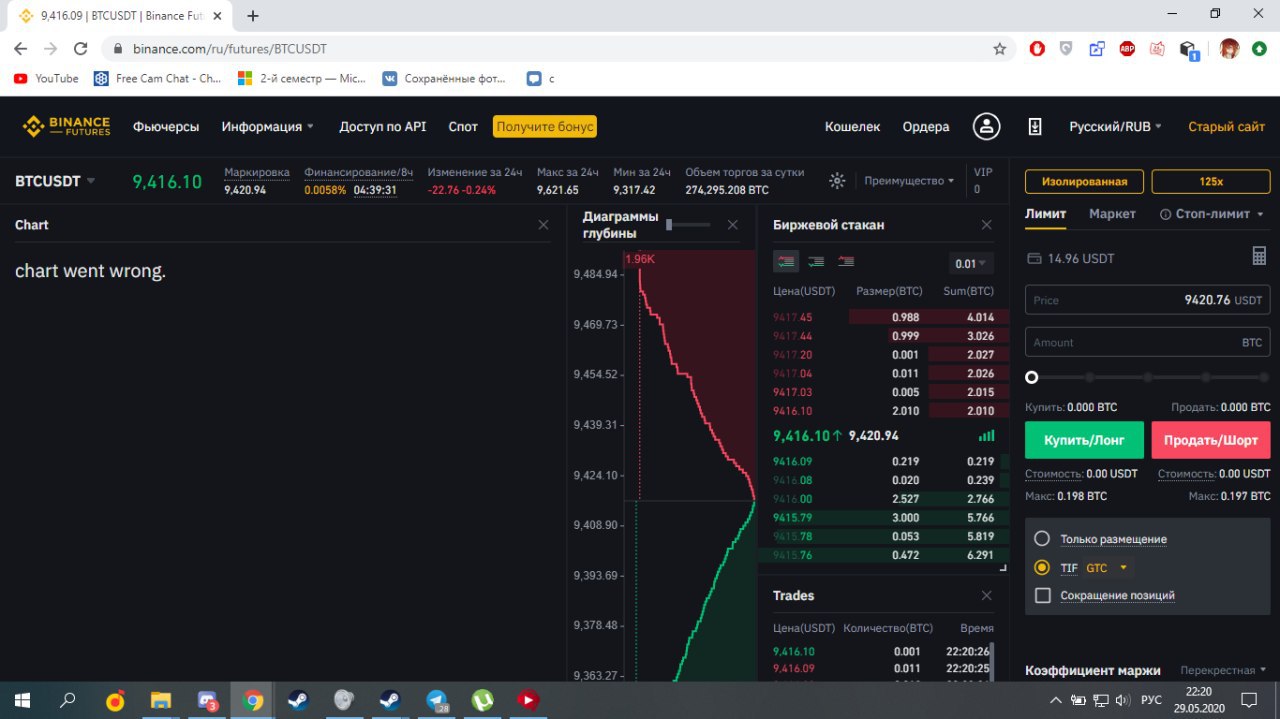Close the Chart panel
The image size is (1280, 719).
(x=543, y=225)
